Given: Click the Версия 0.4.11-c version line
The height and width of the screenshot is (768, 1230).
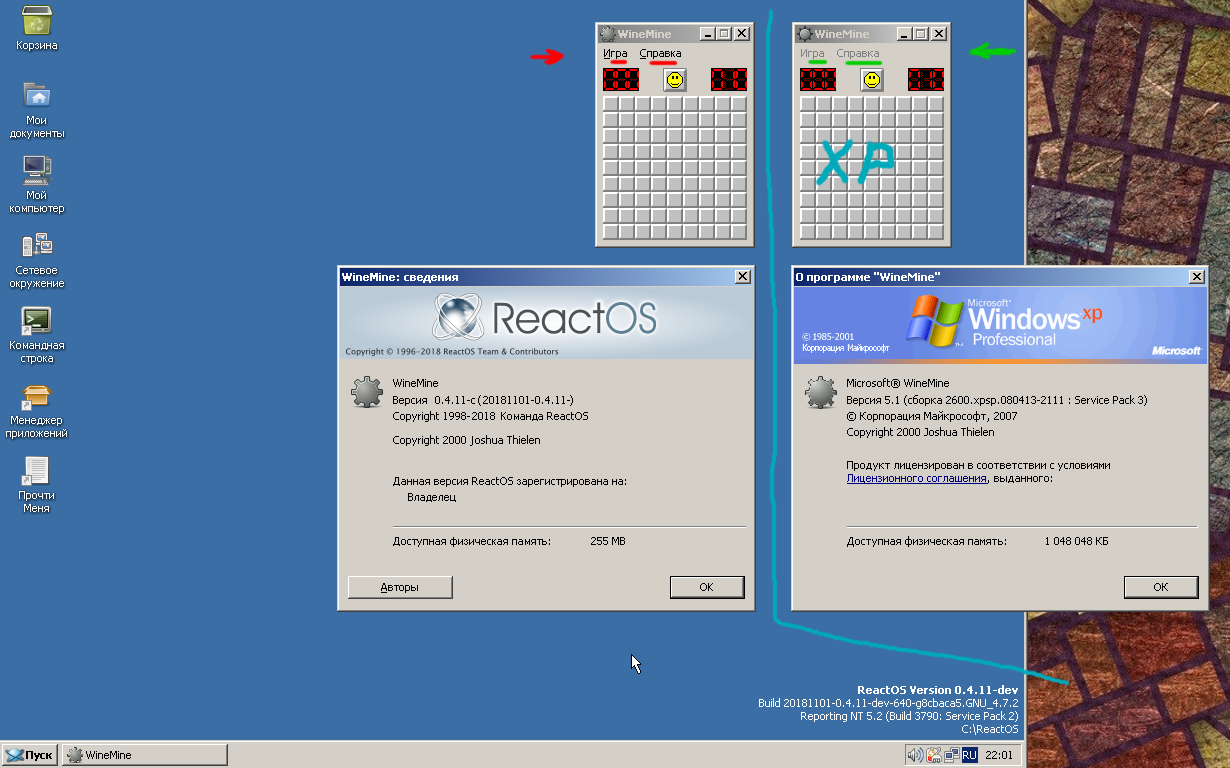Looking at the screenshot, I should point(483,400).
